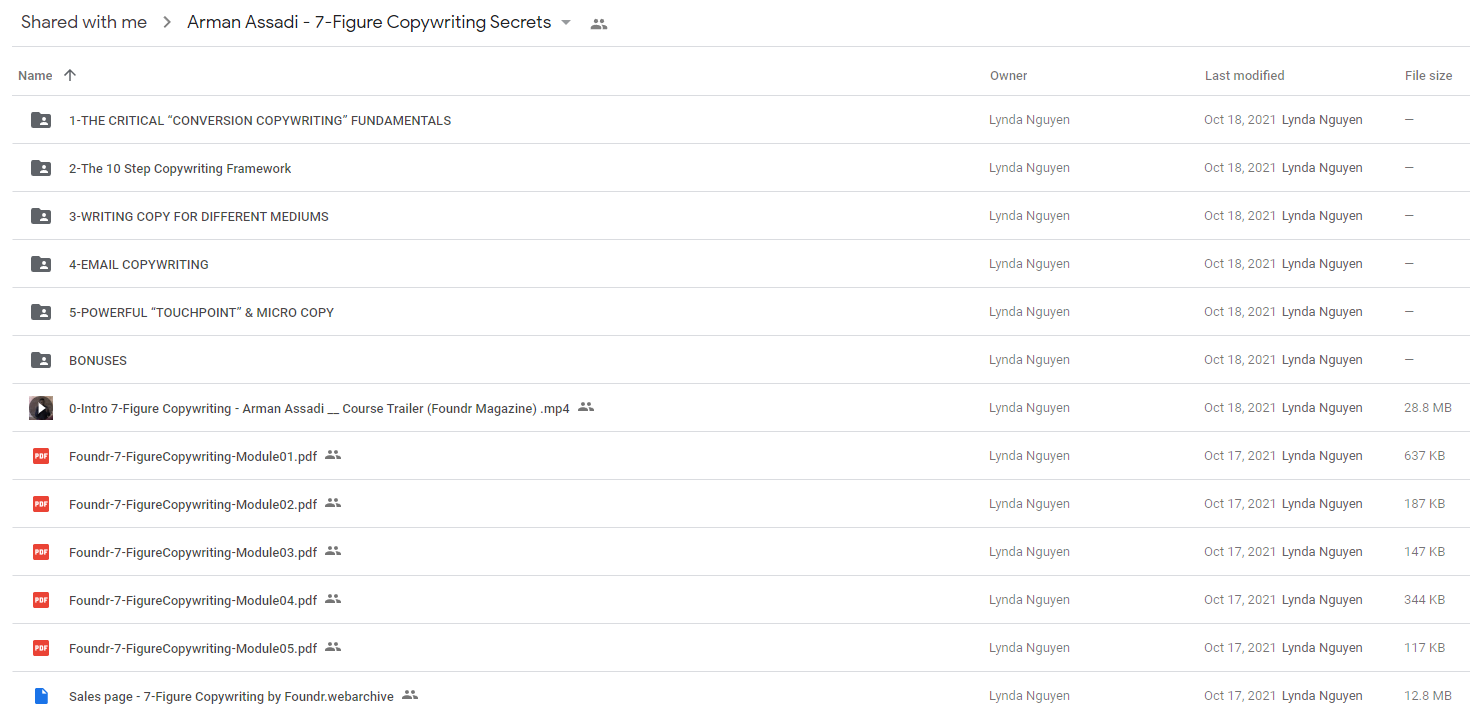Image resolution: width=1470 pixels, height=716 pixels.
Task: Click 637 KB file size value
Action: (1424, 456)
